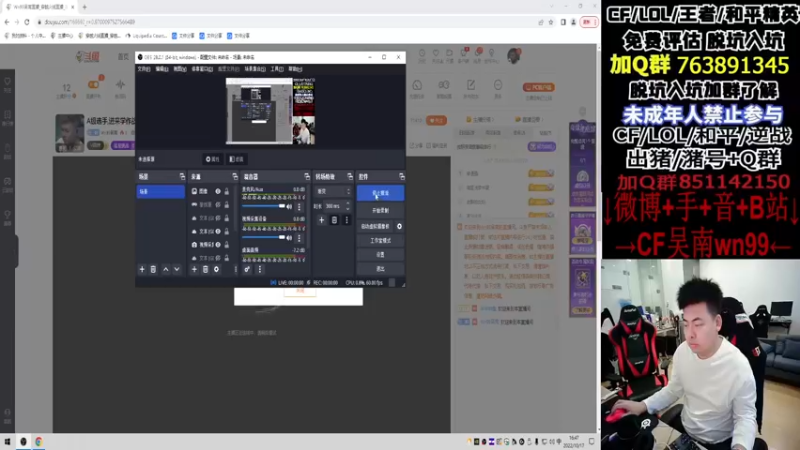800x450 pixels.
Task: Open the Edit menu in OBS
Action: [x=162, y=69]
